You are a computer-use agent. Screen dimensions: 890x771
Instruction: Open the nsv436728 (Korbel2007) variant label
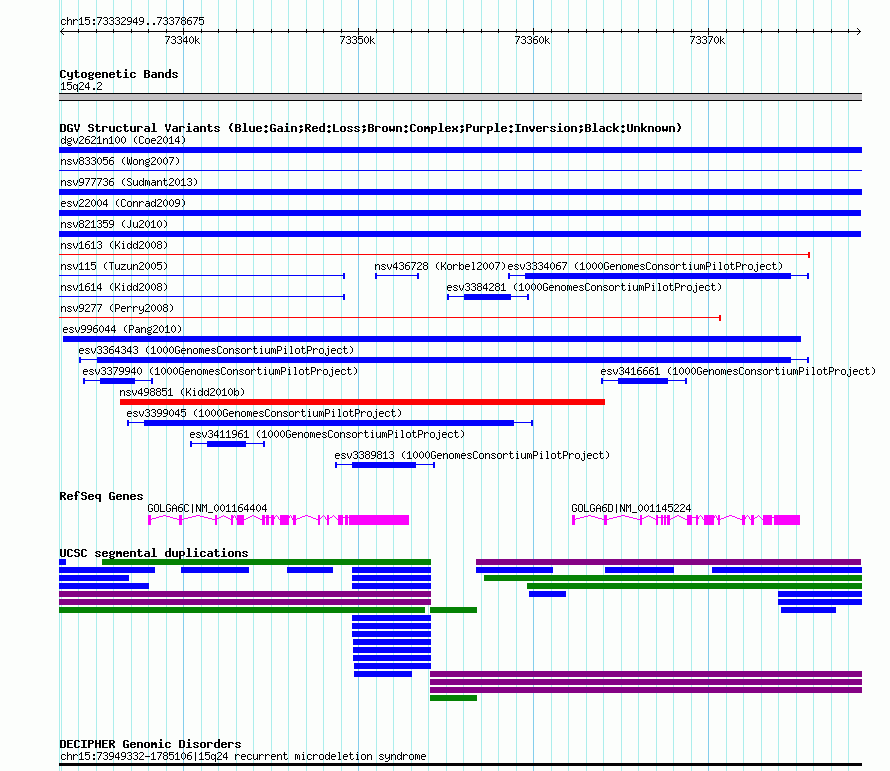[440, 266]
